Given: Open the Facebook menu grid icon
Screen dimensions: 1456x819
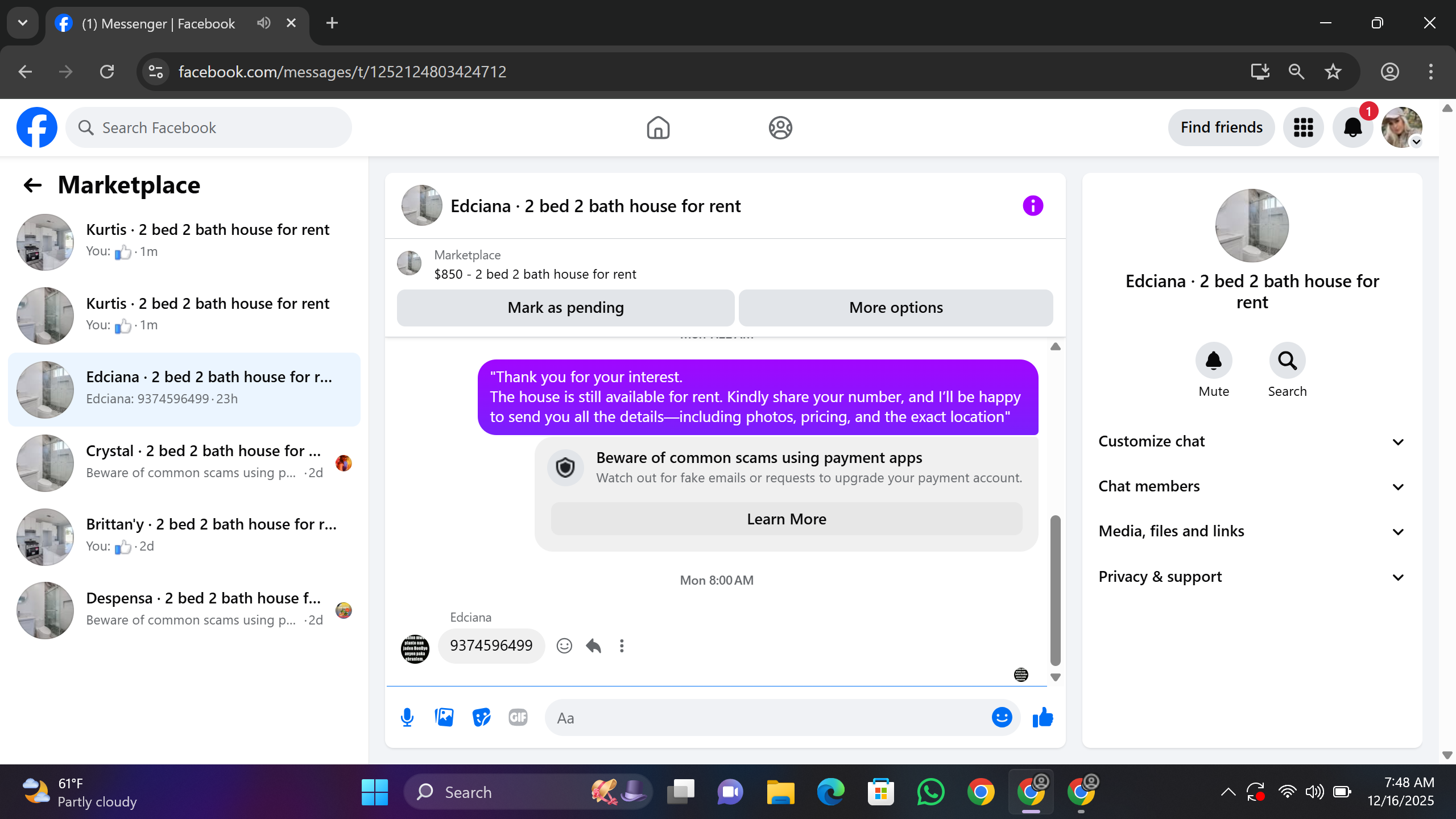Looking at the screenshot, I should click(1303, 127).
